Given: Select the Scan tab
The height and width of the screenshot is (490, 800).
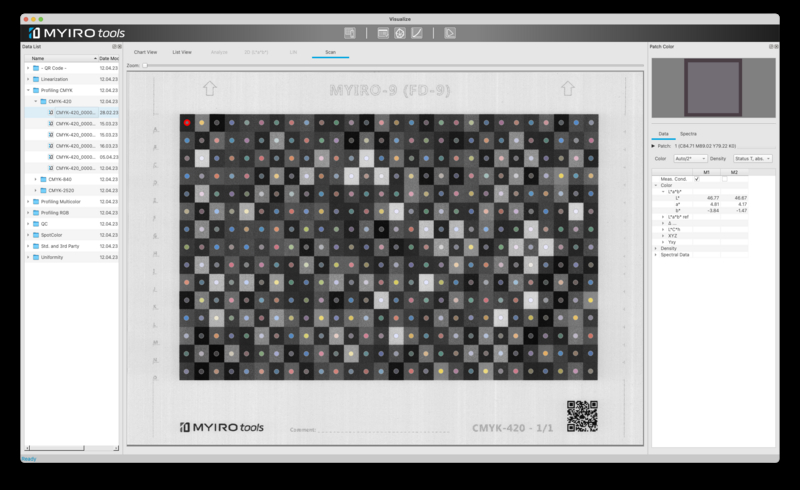Looking at the screenshot, I should click(331, 52).
